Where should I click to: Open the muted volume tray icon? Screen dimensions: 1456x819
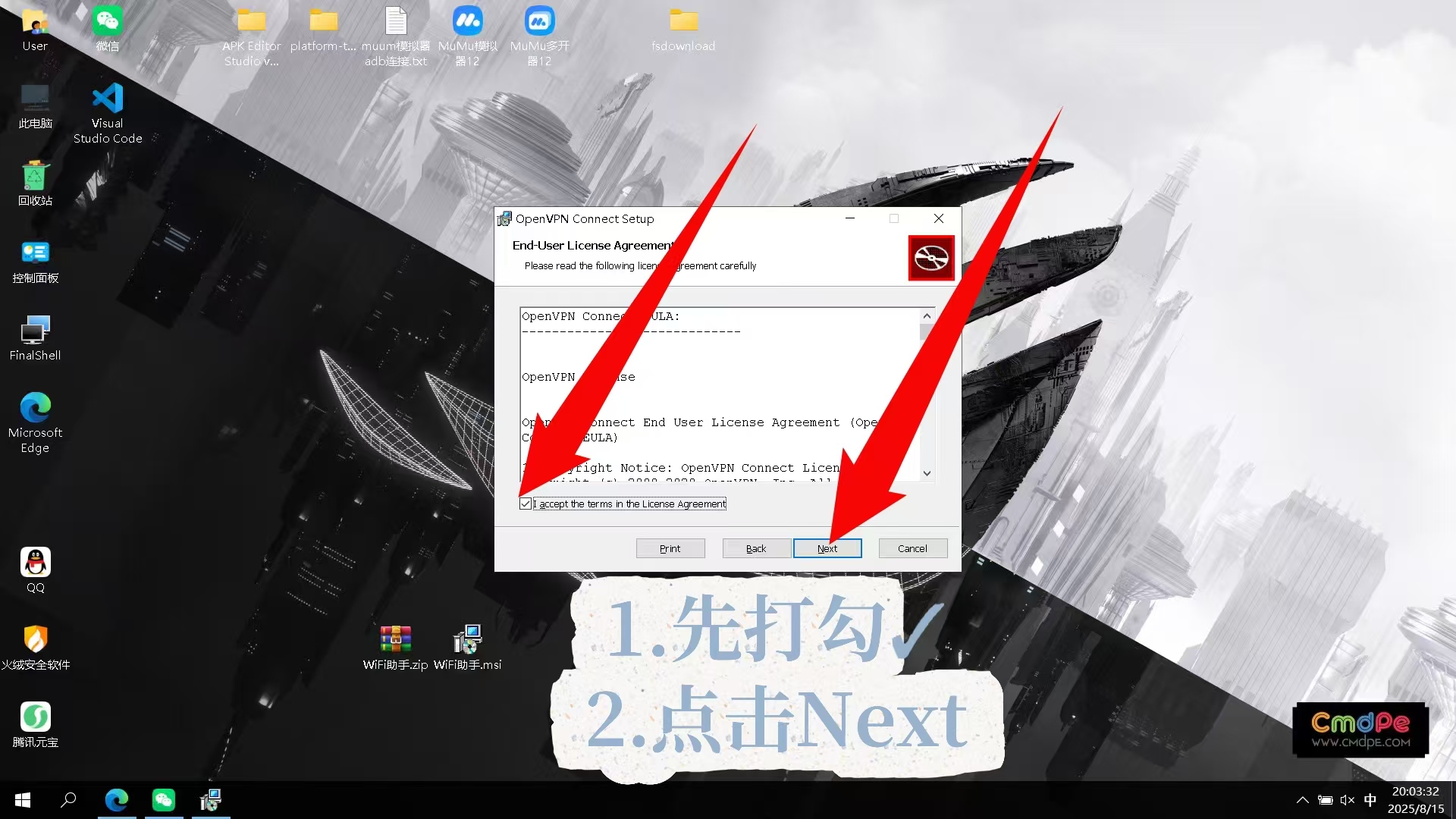[x=1348, y=800]
